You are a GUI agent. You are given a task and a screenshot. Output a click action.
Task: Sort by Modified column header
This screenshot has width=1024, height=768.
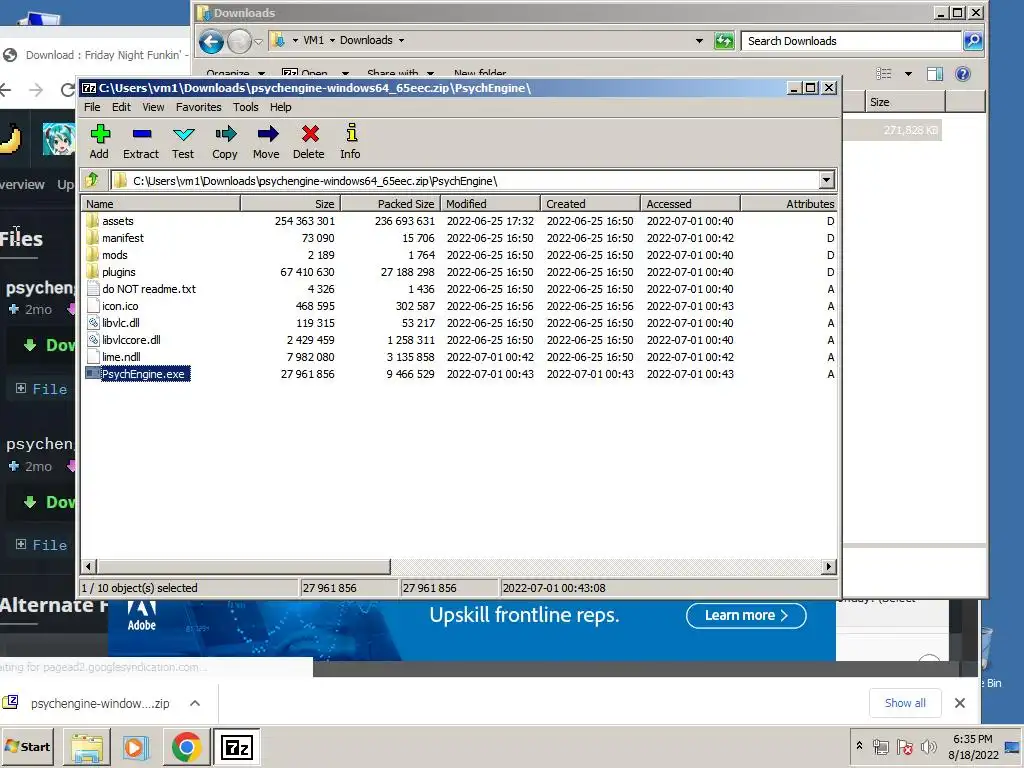click(x=490, y=204)
